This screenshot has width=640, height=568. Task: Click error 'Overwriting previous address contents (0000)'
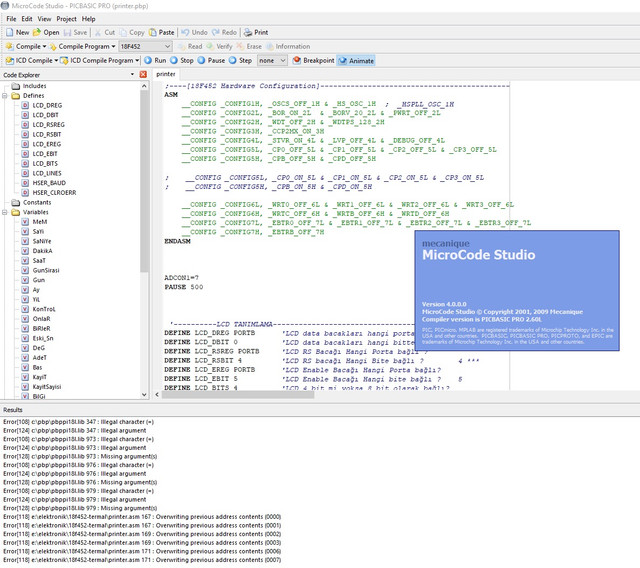[x=142, y=517]
